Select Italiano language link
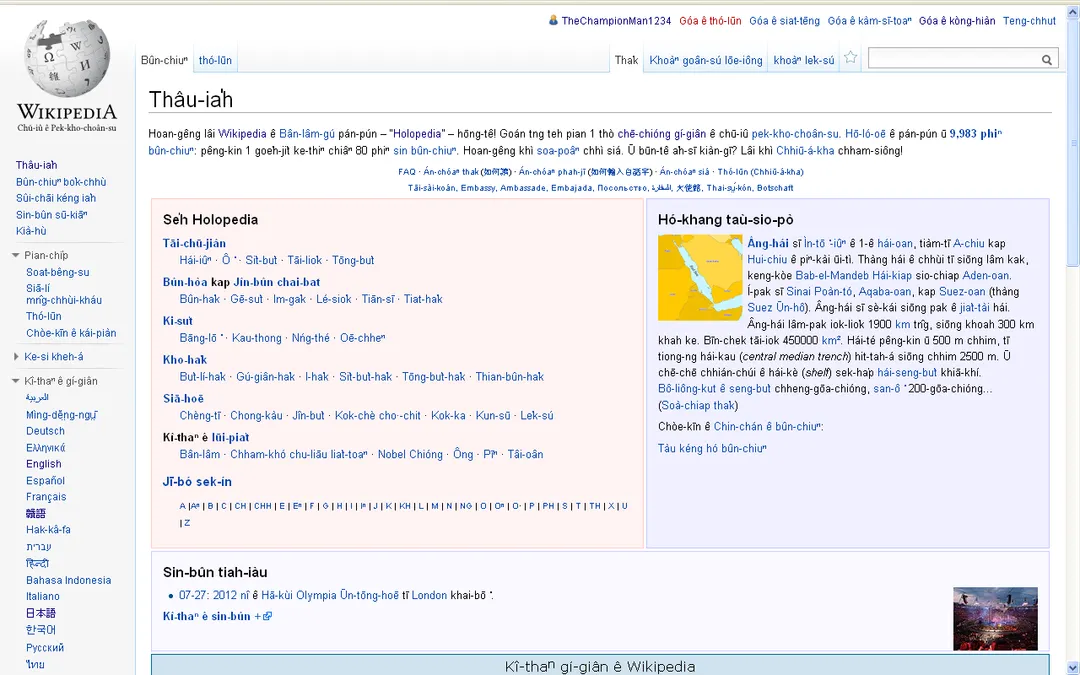This screenshot has height=675, width=1080. click(x=43, y=596)
